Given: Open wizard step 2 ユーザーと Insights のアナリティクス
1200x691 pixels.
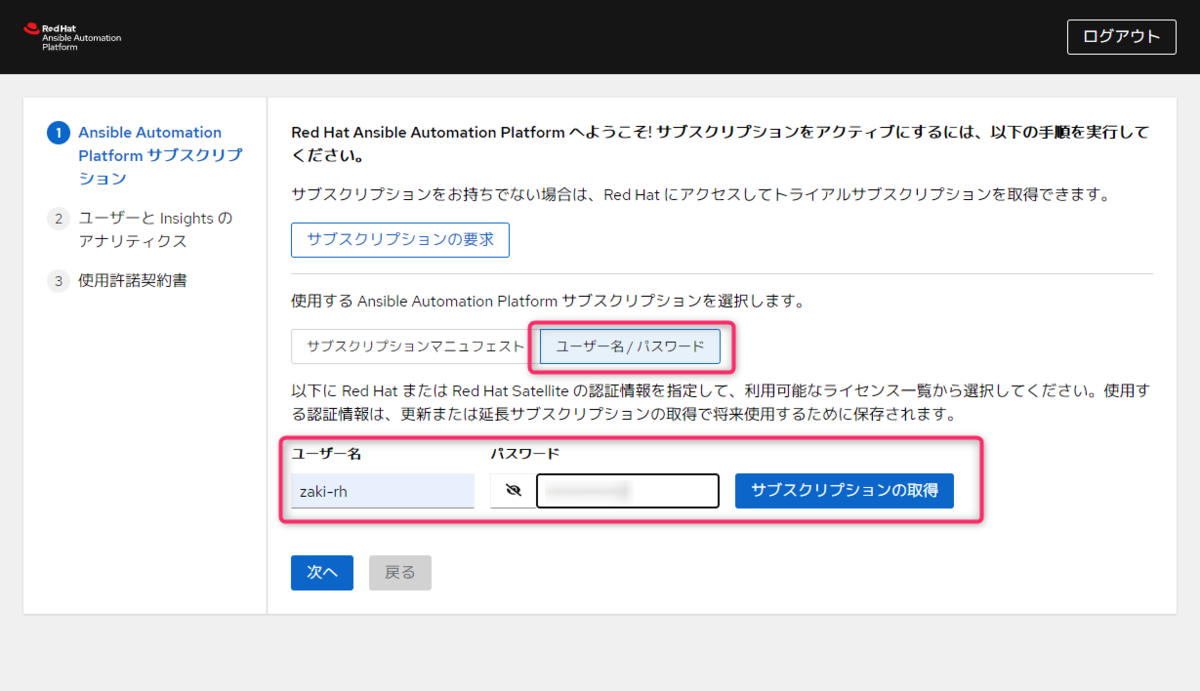Looking at the screenshot, I should [x=141, y=229].
